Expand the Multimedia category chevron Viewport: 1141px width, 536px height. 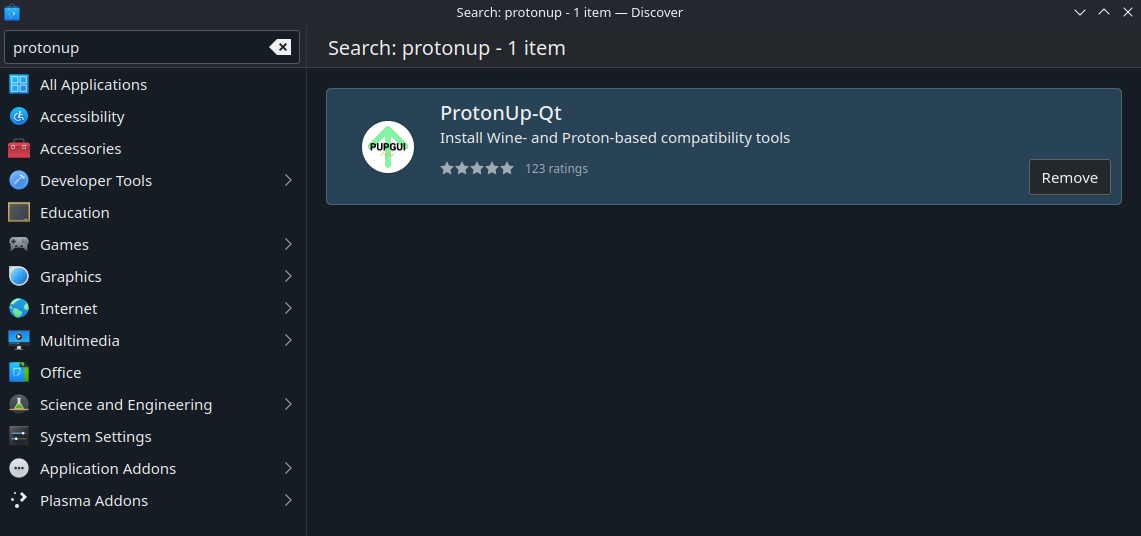tap(288, 341)
